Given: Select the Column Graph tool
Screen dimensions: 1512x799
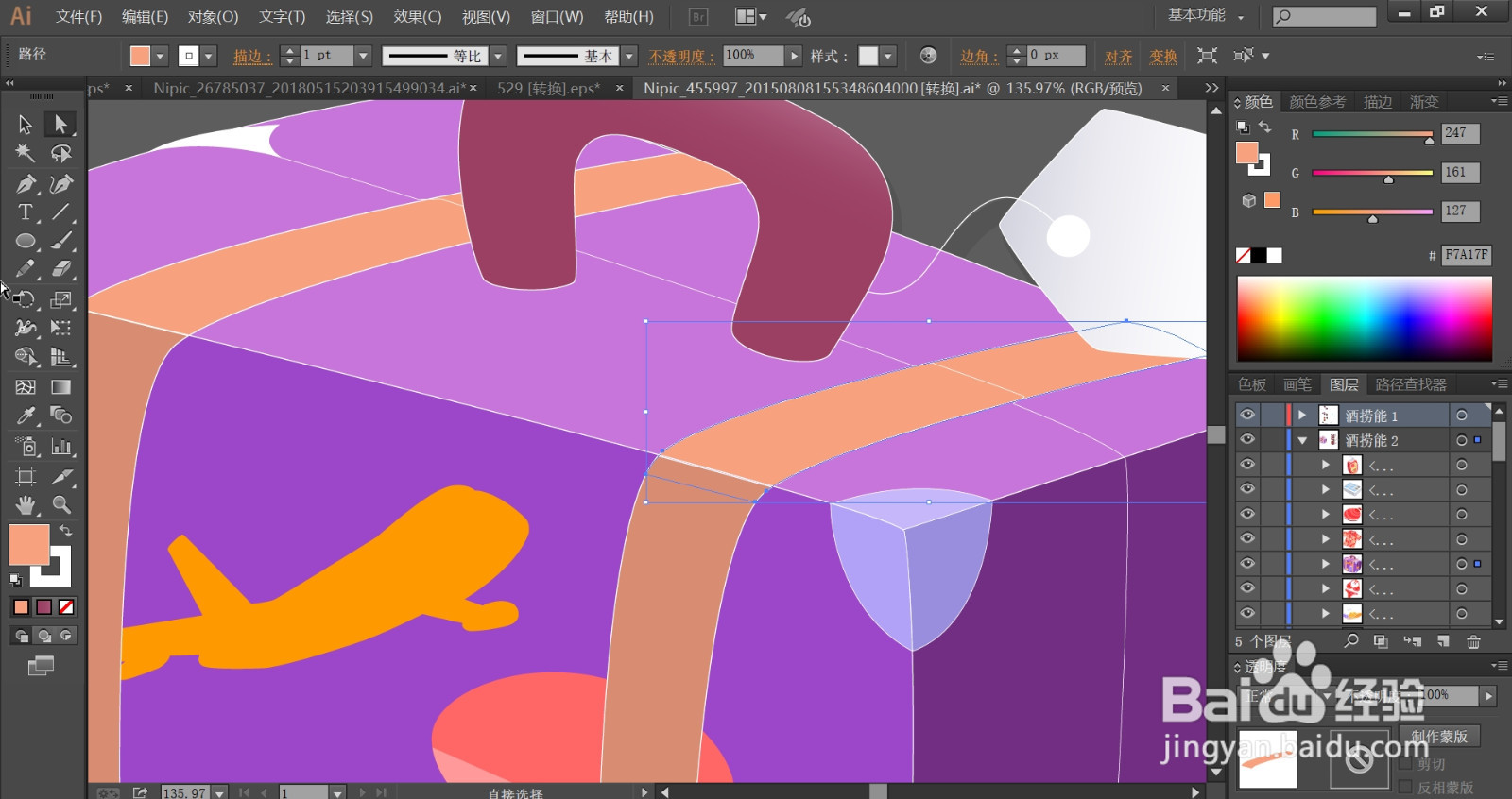Looking at the screenshot, I should coord(61,447).
